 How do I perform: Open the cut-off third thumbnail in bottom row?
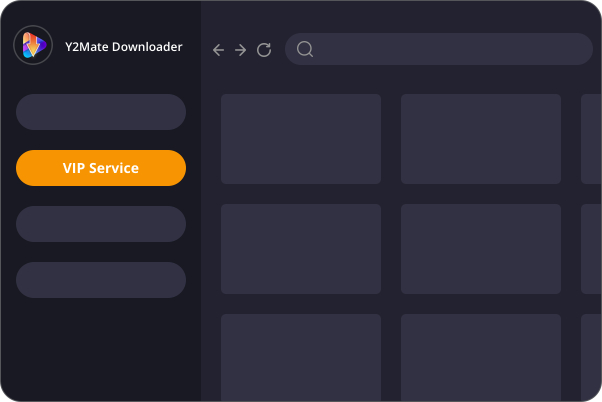(591, 357)
